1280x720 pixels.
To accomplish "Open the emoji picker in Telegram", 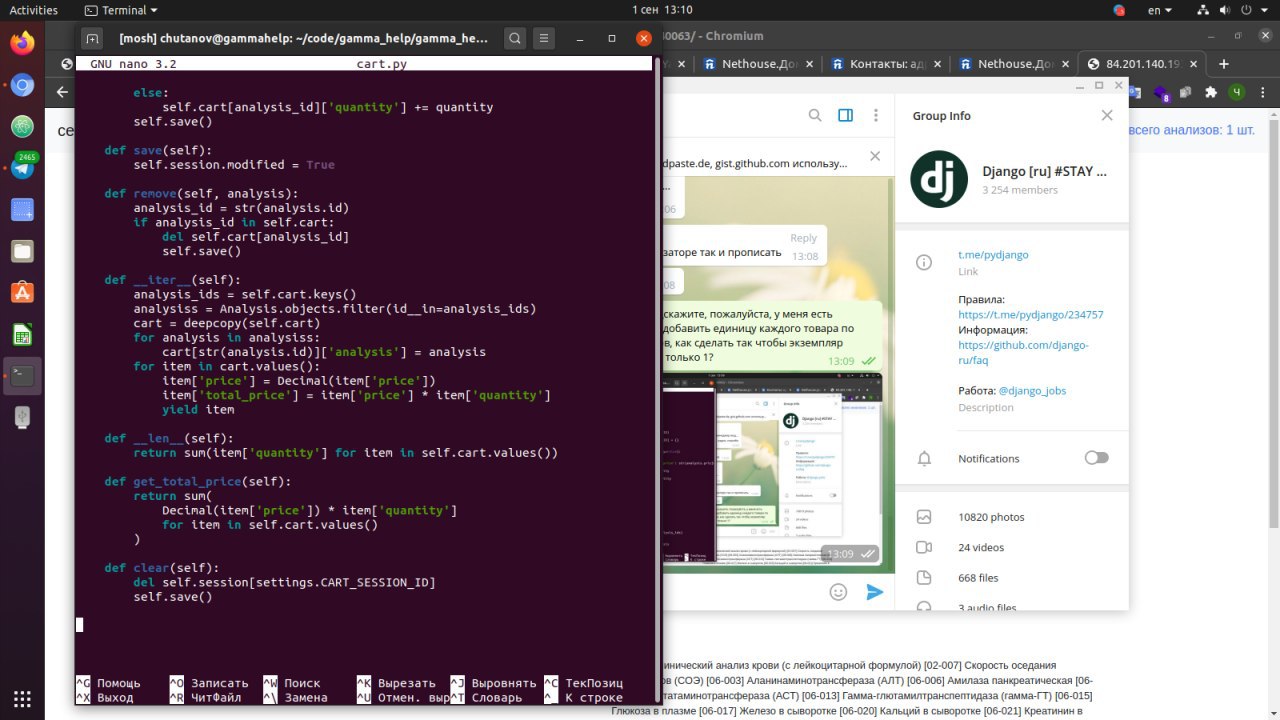I will [839, 592].
